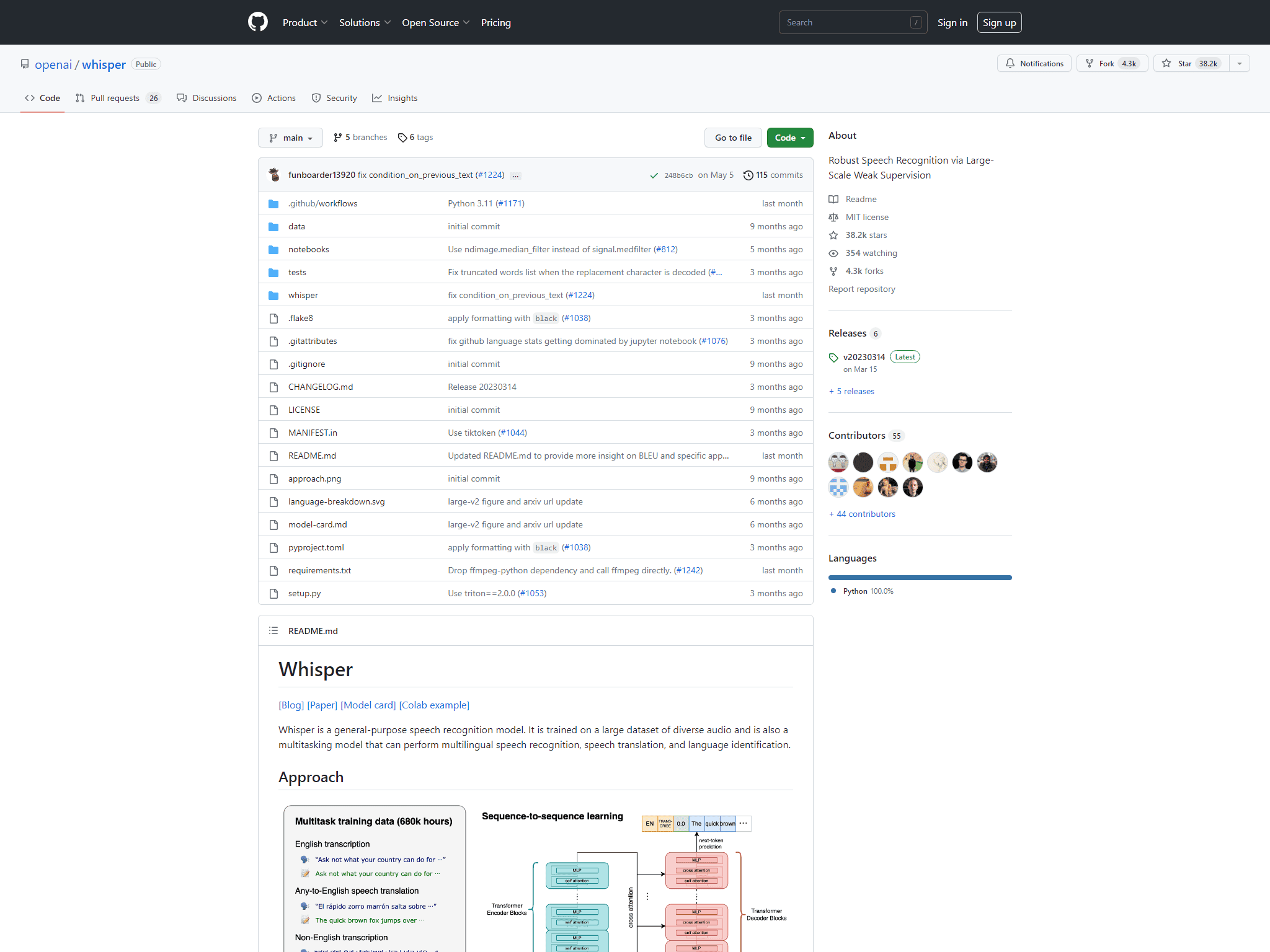Image resolution: width=1270 pixels, height=952 pixels.
Task: Open the pyproject.toml file
Action: (x=316, y=547)
